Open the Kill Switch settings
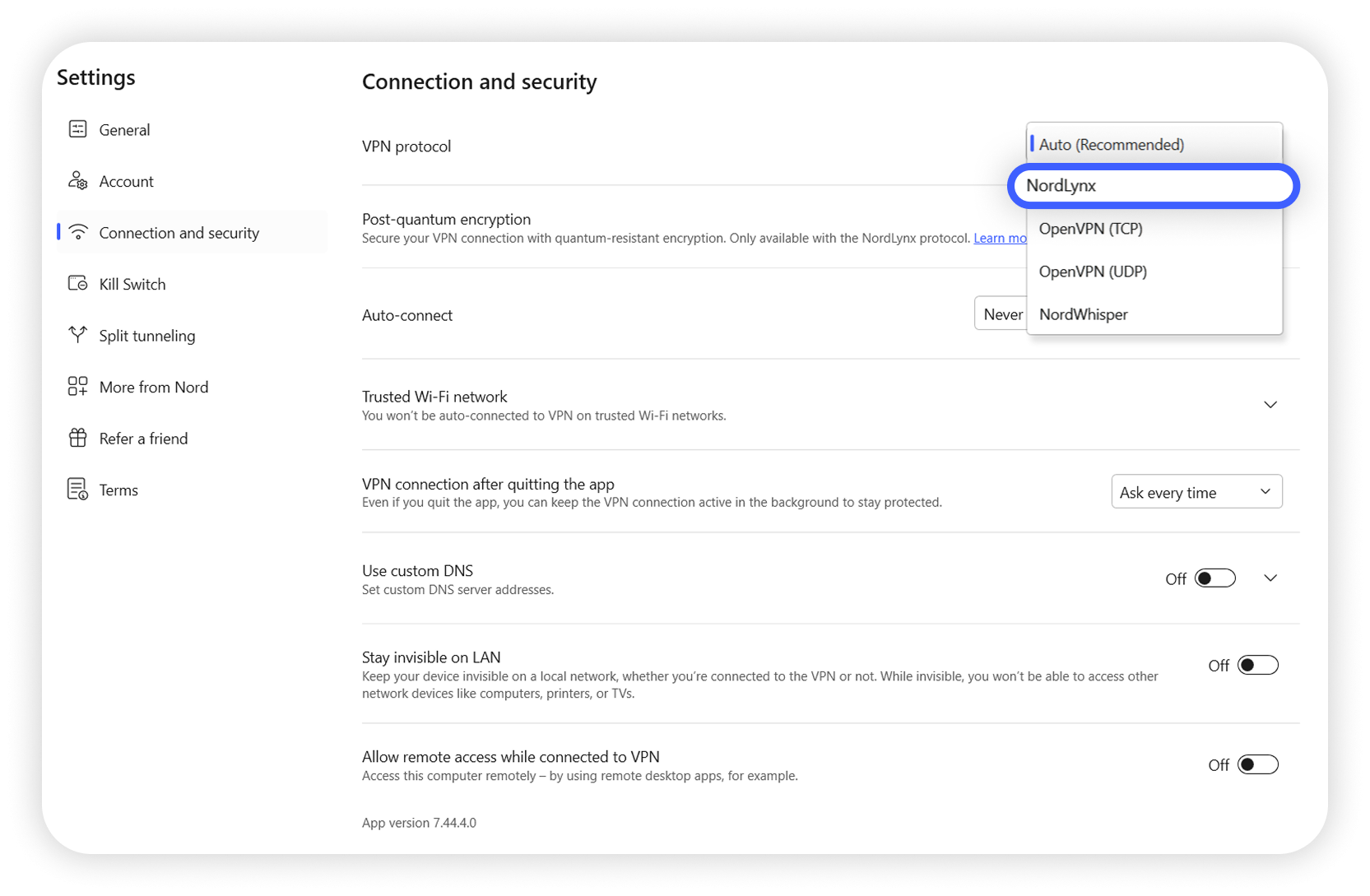 pos(193,284)
